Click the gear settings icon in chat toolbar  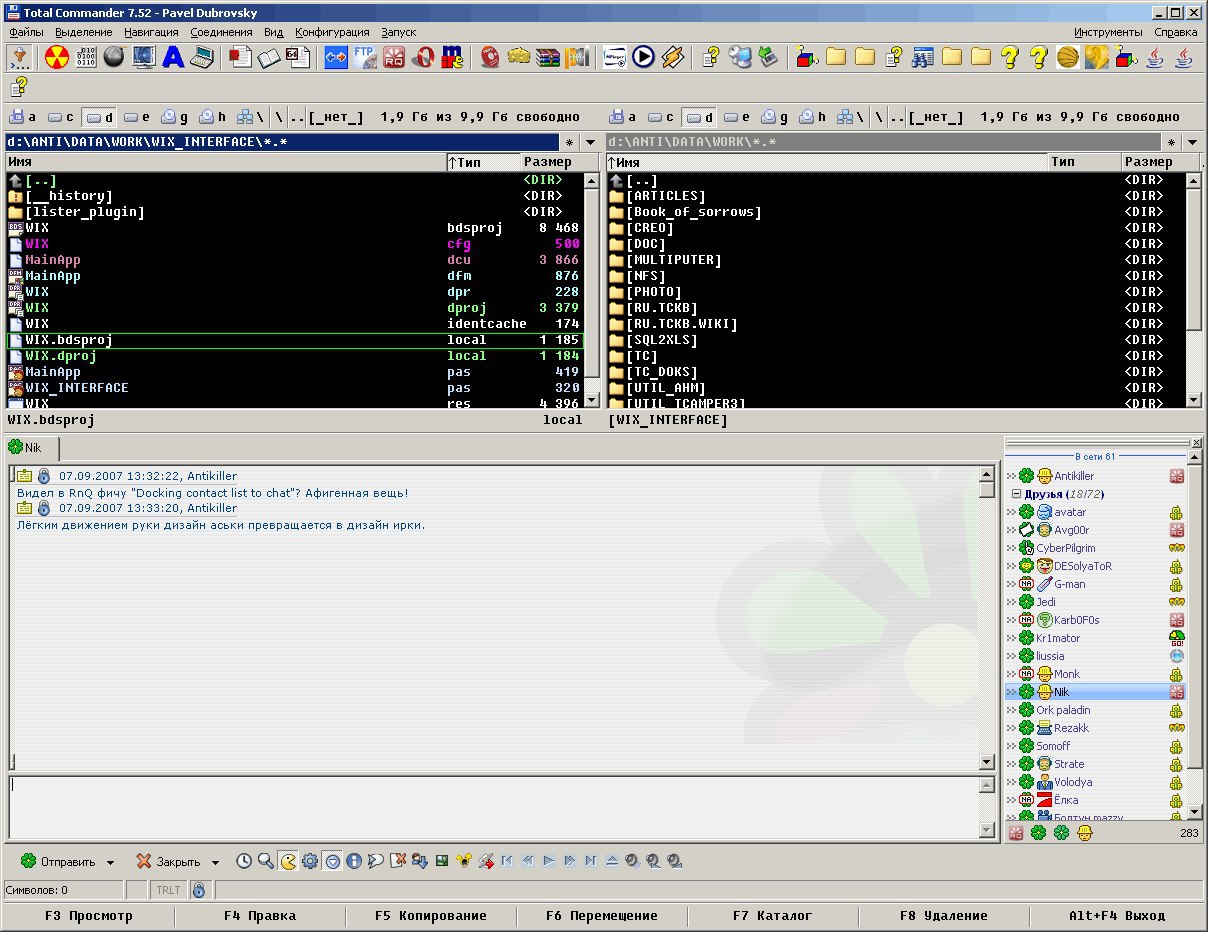pyautogui.click(x=310, y=860)
